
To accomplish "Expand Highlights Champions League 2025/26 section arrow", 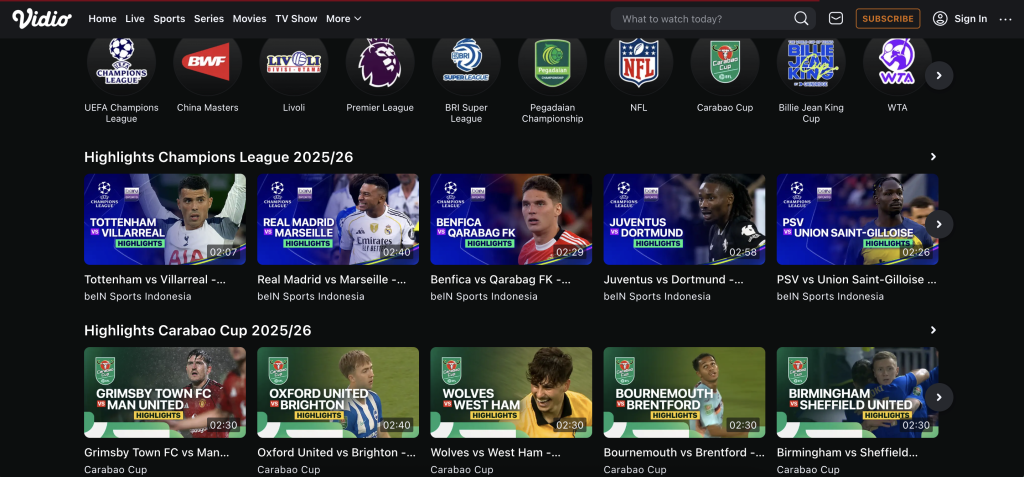I will point(933,157).
